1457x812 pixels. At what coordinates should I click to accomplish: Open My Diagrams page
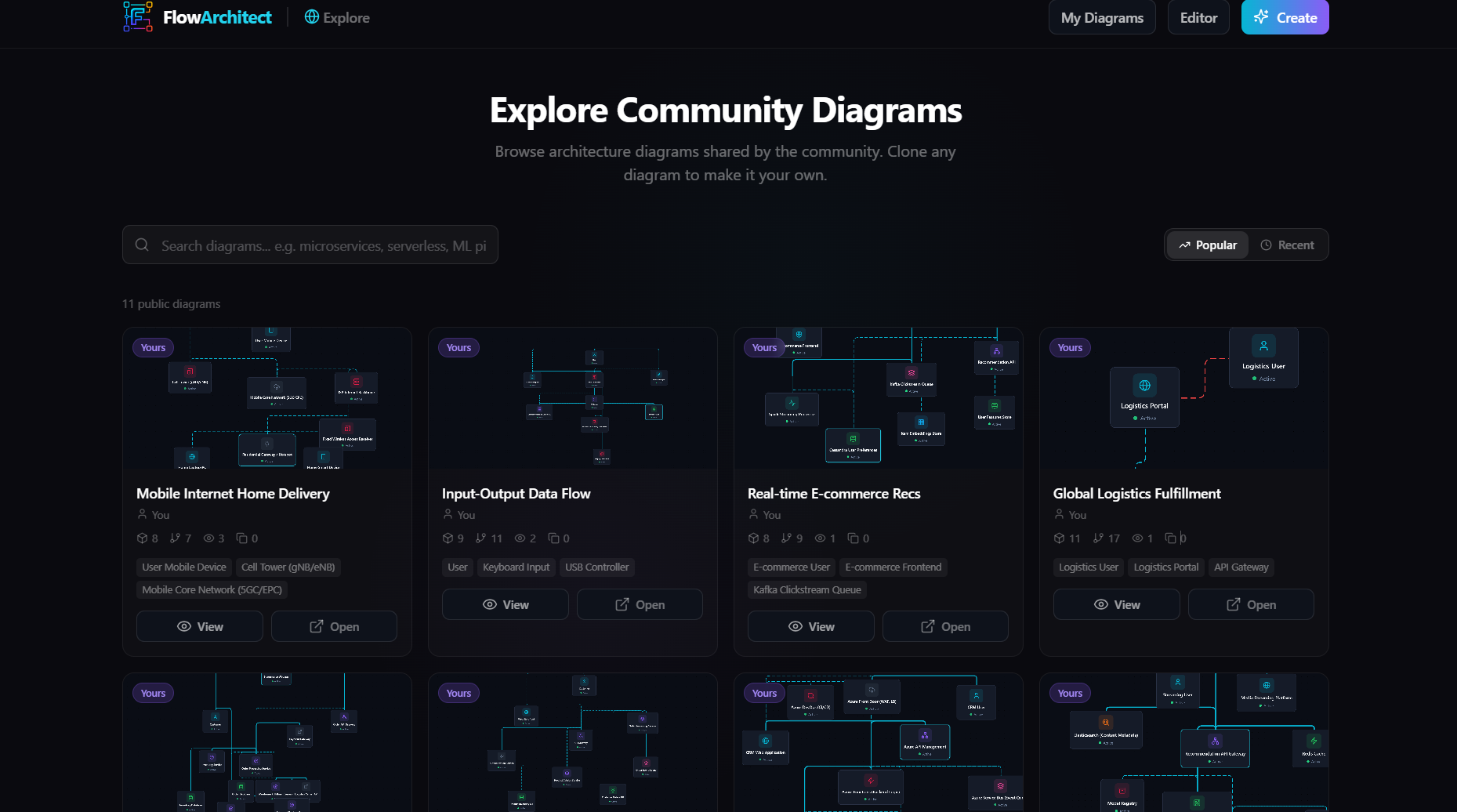click(1102, 17)
